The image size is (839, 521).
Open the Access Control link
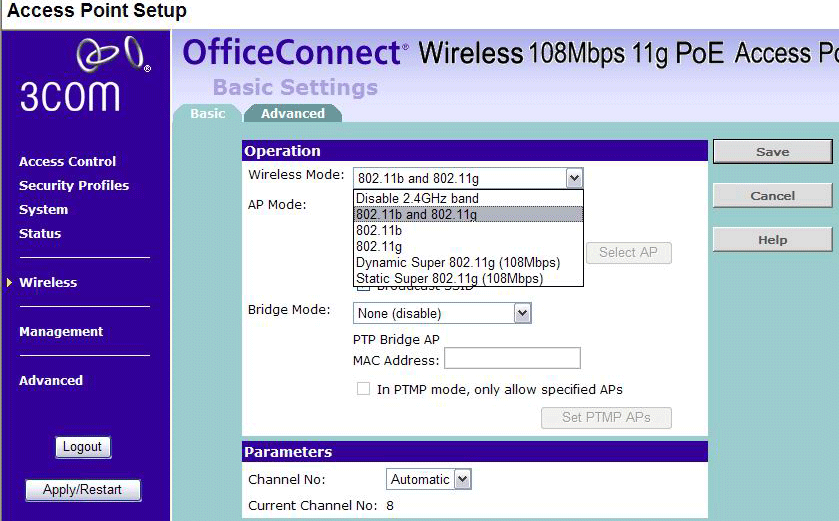pyautogui.click(x=67, y=161)
